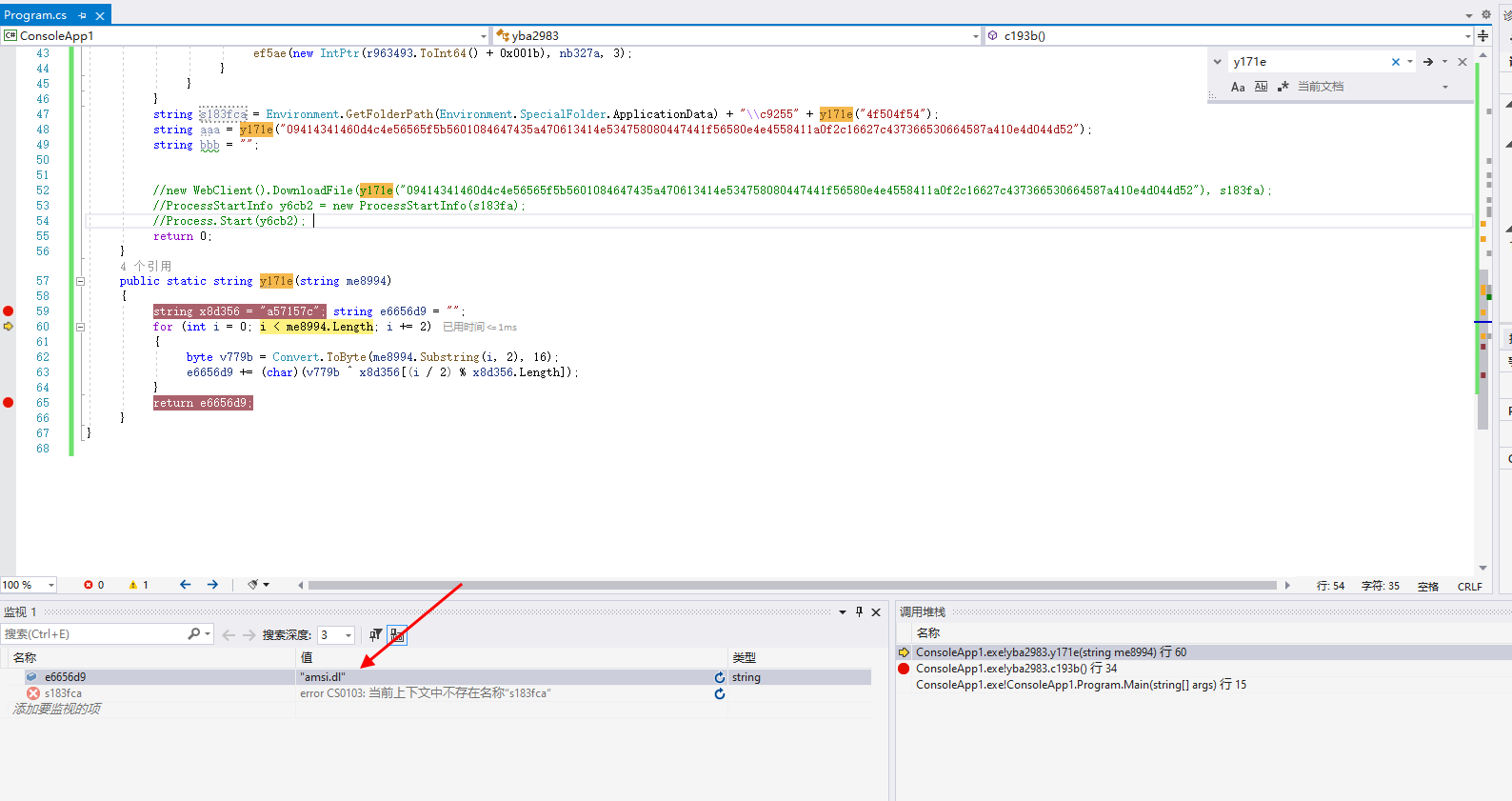Viewport: 1512px width, 801px height.
Task: Clear the y171e search text
Action: (x=1396, y=62)
